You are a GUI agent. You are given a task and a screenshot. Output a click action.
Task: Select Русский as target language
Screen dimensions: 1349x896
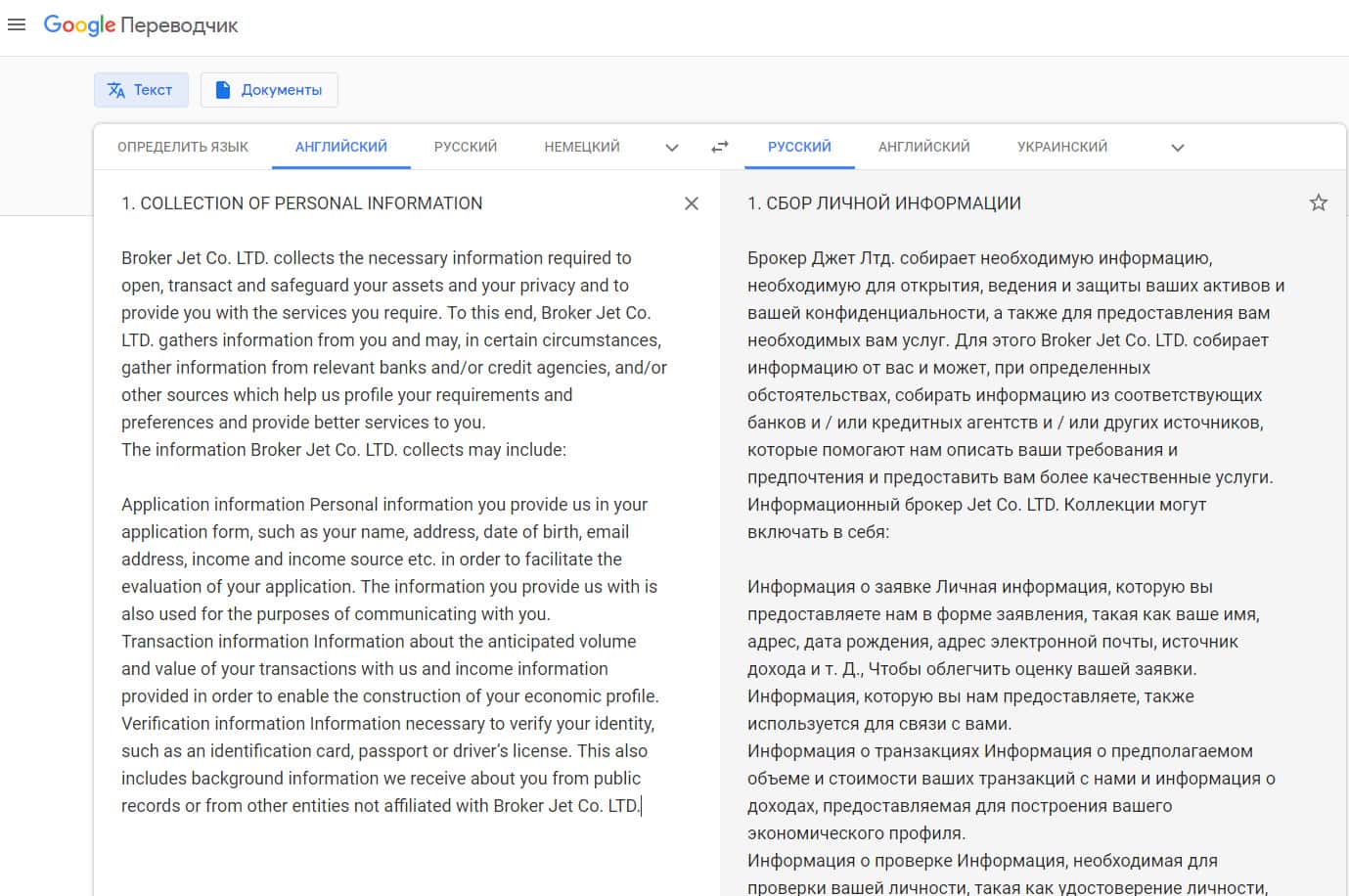coord(799,147)
